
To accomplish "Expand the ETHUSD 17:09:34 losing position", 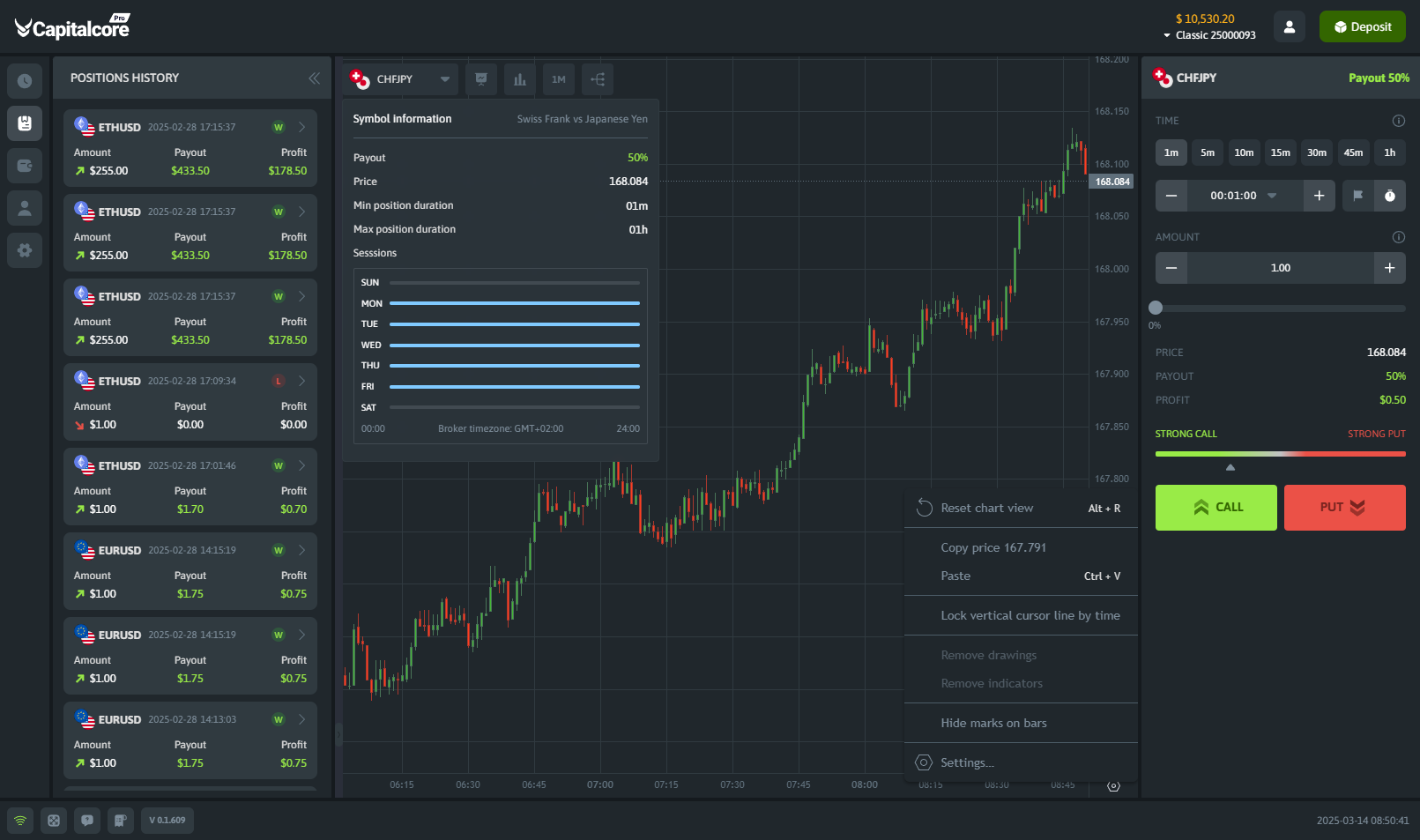I will click(301, 381).
